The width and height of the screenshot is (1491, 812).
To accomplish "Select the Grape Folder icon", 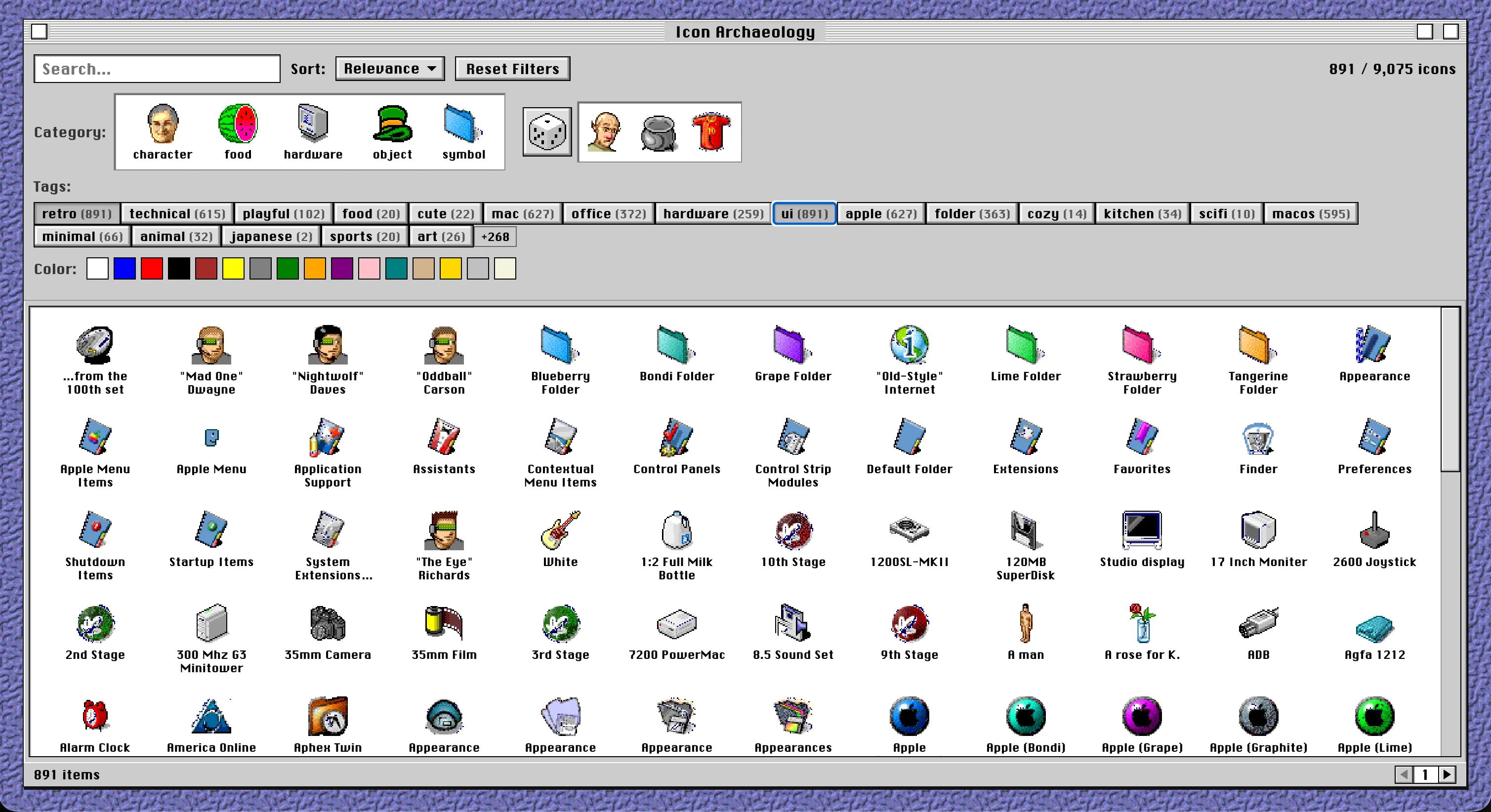I will coord(792,345).
